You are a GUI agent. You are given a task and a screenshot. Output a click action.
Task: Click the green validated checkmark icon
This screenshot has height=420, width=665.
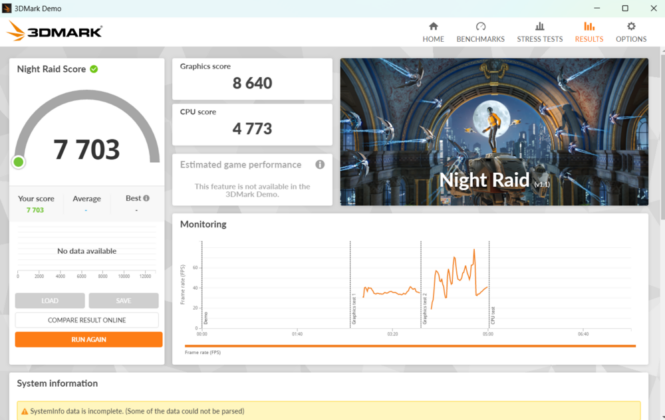(x=94, y=69)
